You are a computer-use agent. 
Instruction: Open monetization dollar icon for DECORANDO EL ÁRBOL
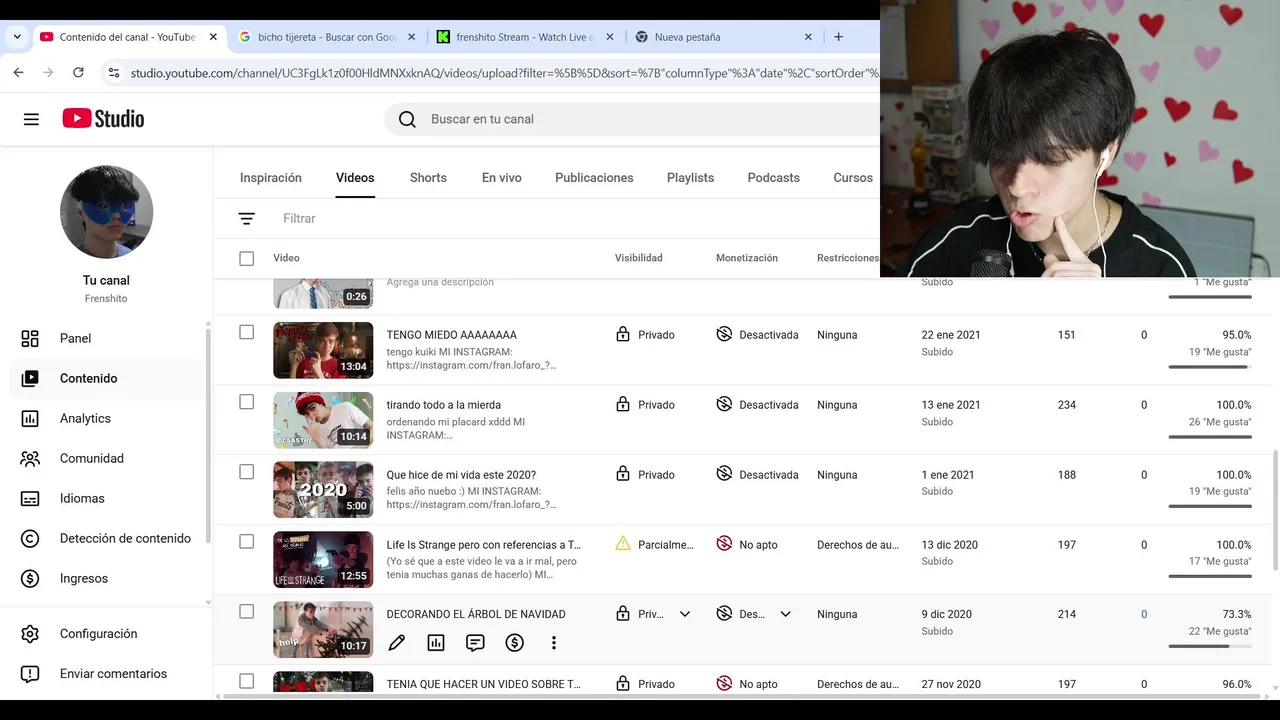point(514,643)
